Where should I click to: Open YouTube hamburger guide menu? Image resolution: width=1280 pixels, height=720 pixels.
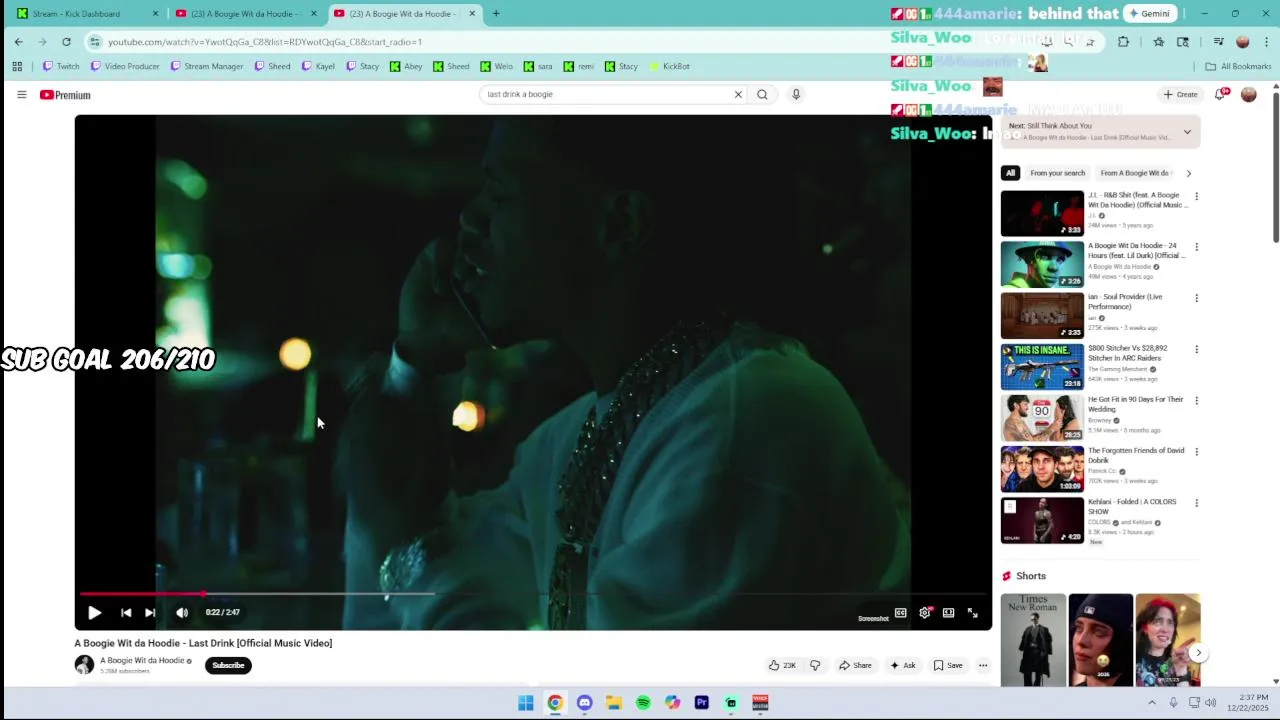coord(21,94)
